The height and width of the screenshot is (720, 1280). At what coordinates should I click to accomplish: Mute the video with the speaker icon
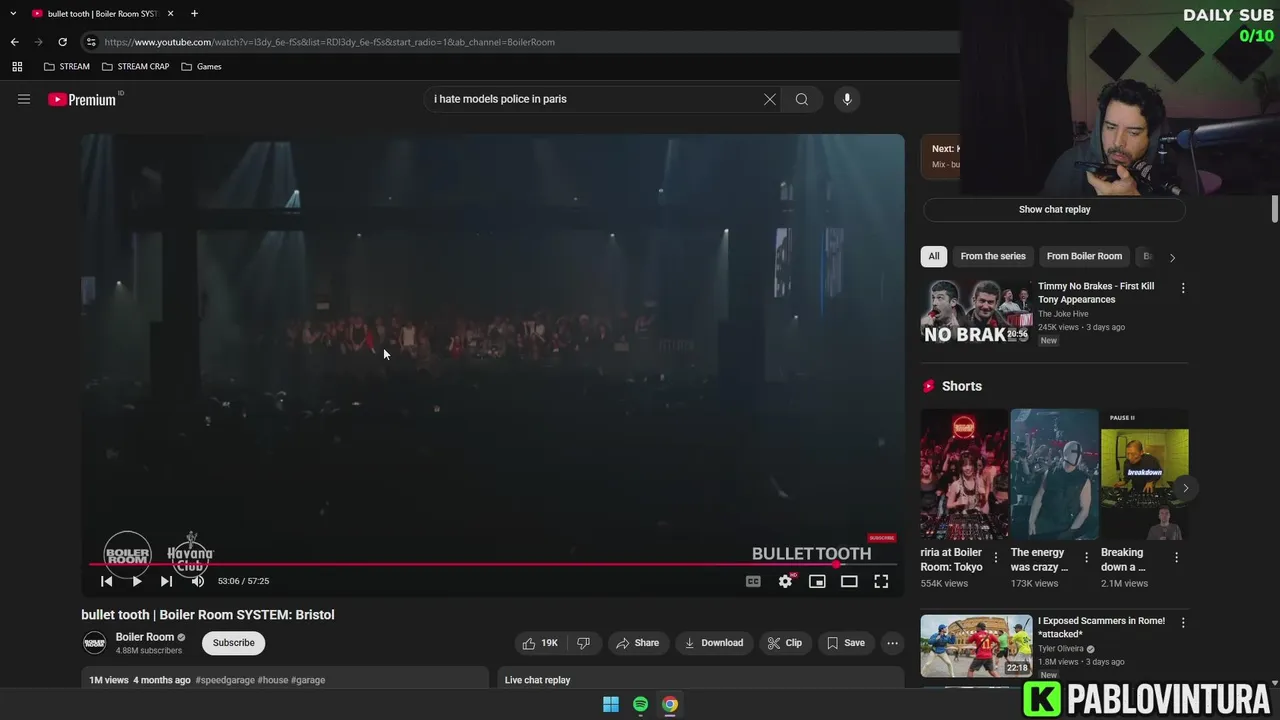(x=197, y=581)
